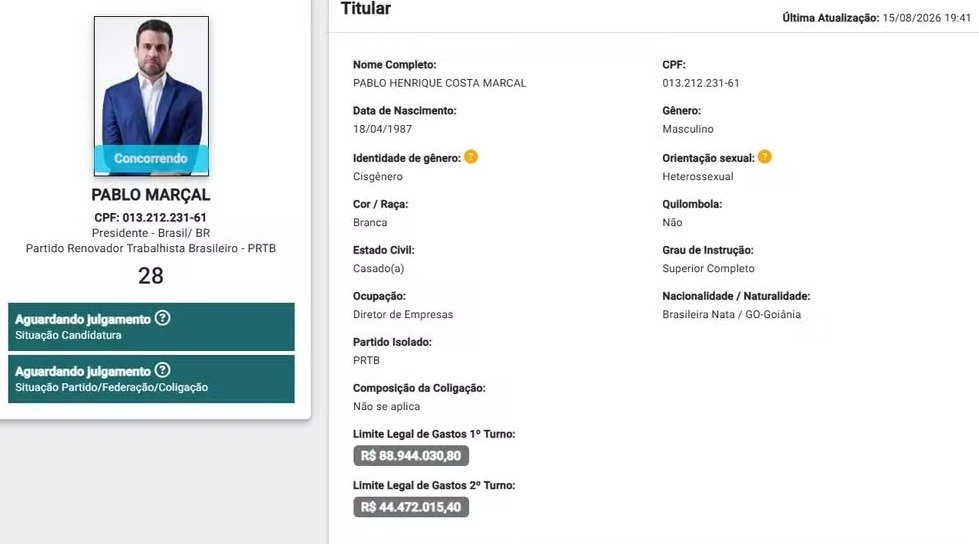The width and height of the screenshot is (979, 544).
Task: Click the party name PRTB under Partido Isolado
Action: (366, 360)
